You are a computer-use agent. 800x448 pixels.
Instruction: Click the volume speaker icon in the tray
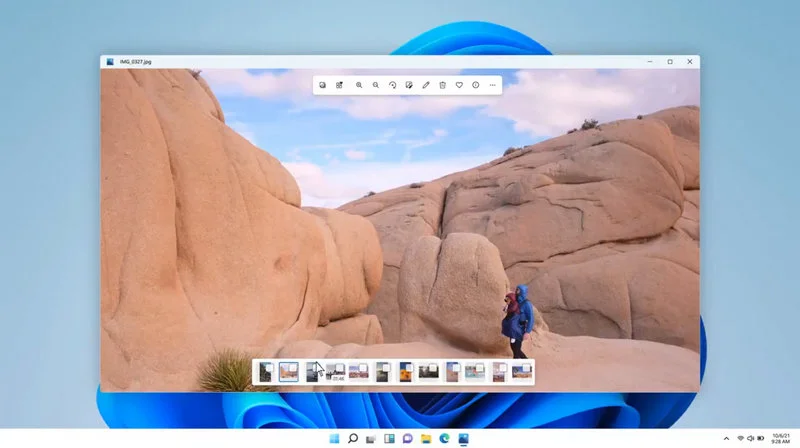point(751,439)
